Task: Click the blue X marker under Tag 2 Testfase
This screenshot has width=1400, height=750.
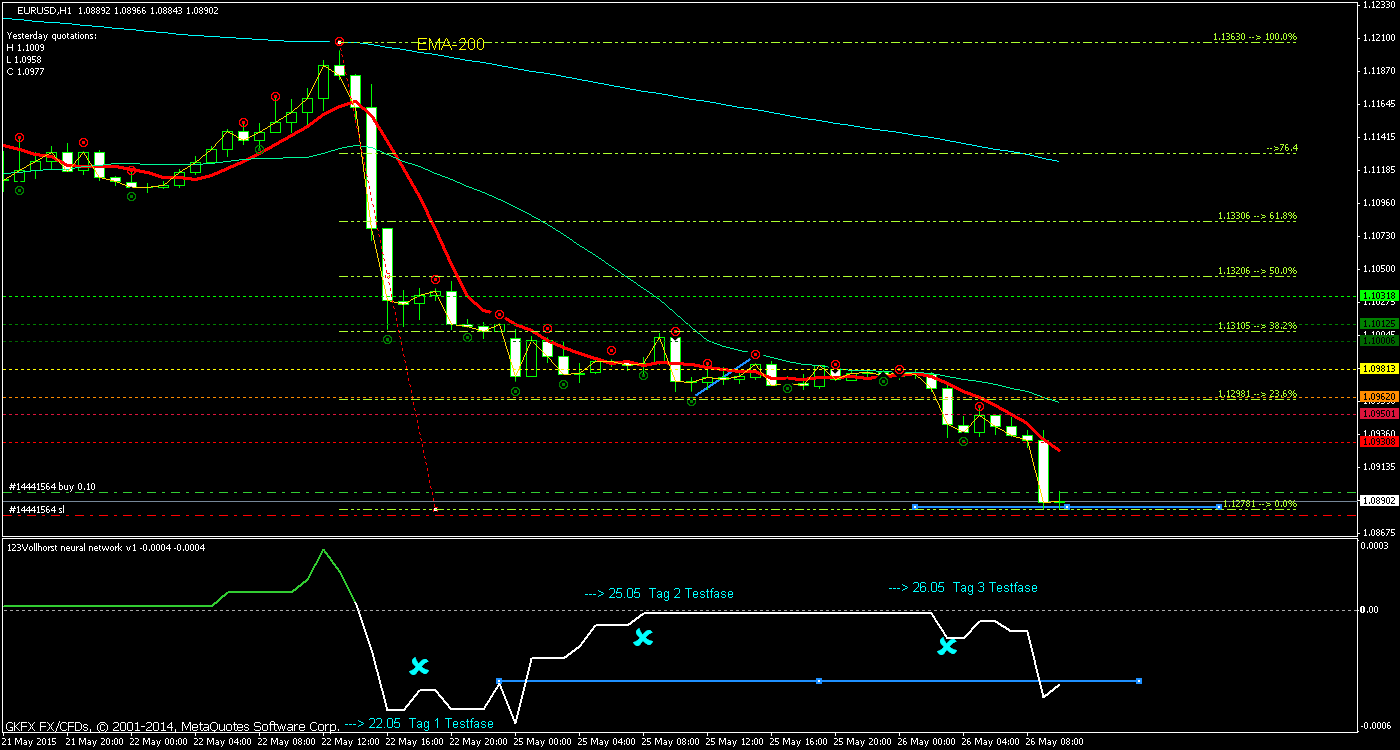Action: pyautogui.click(x=645, y=638)
